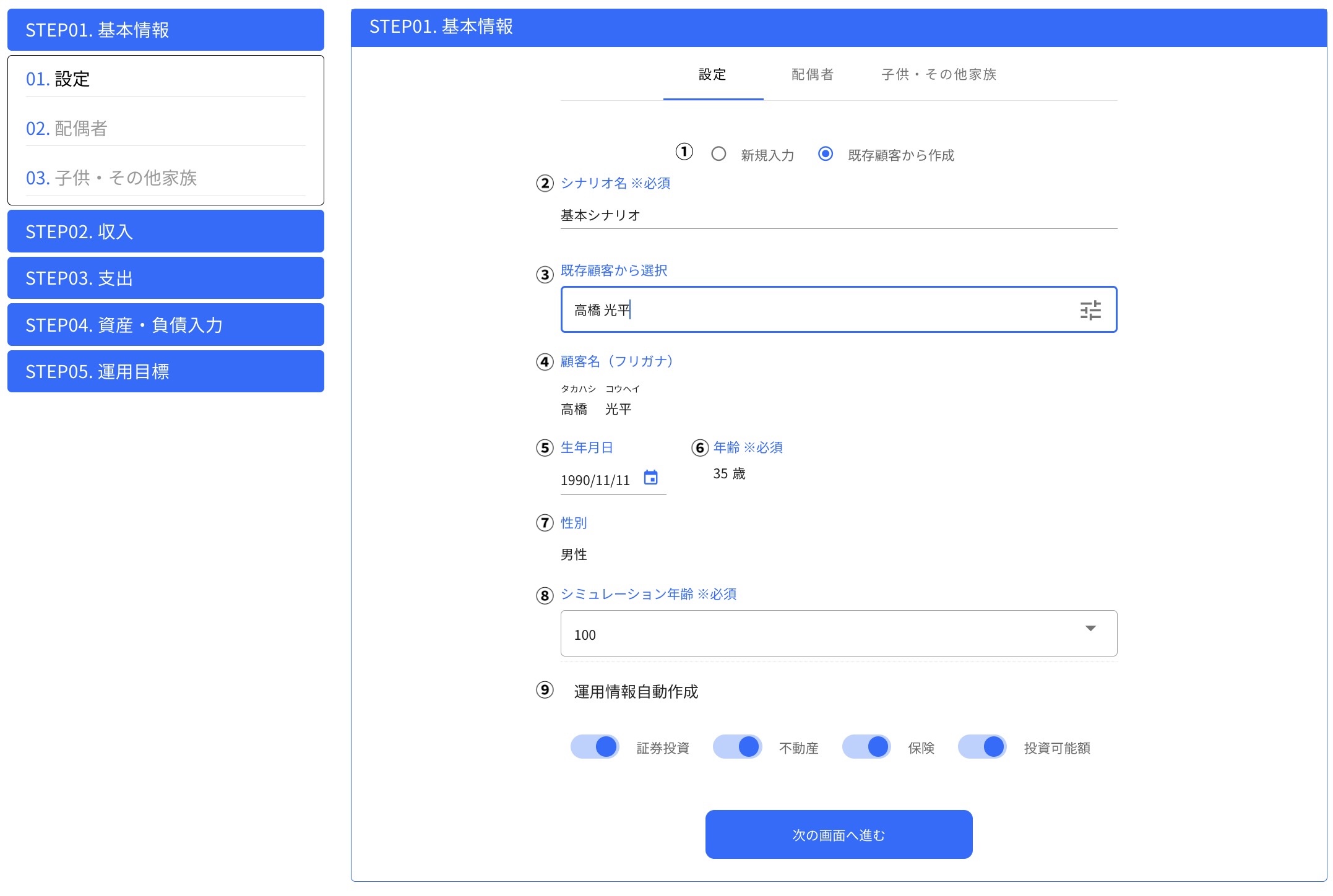The image size is (1333, 896).
Task: Select the 既存顧客から作成 radio button
Action: pos(826,154)
